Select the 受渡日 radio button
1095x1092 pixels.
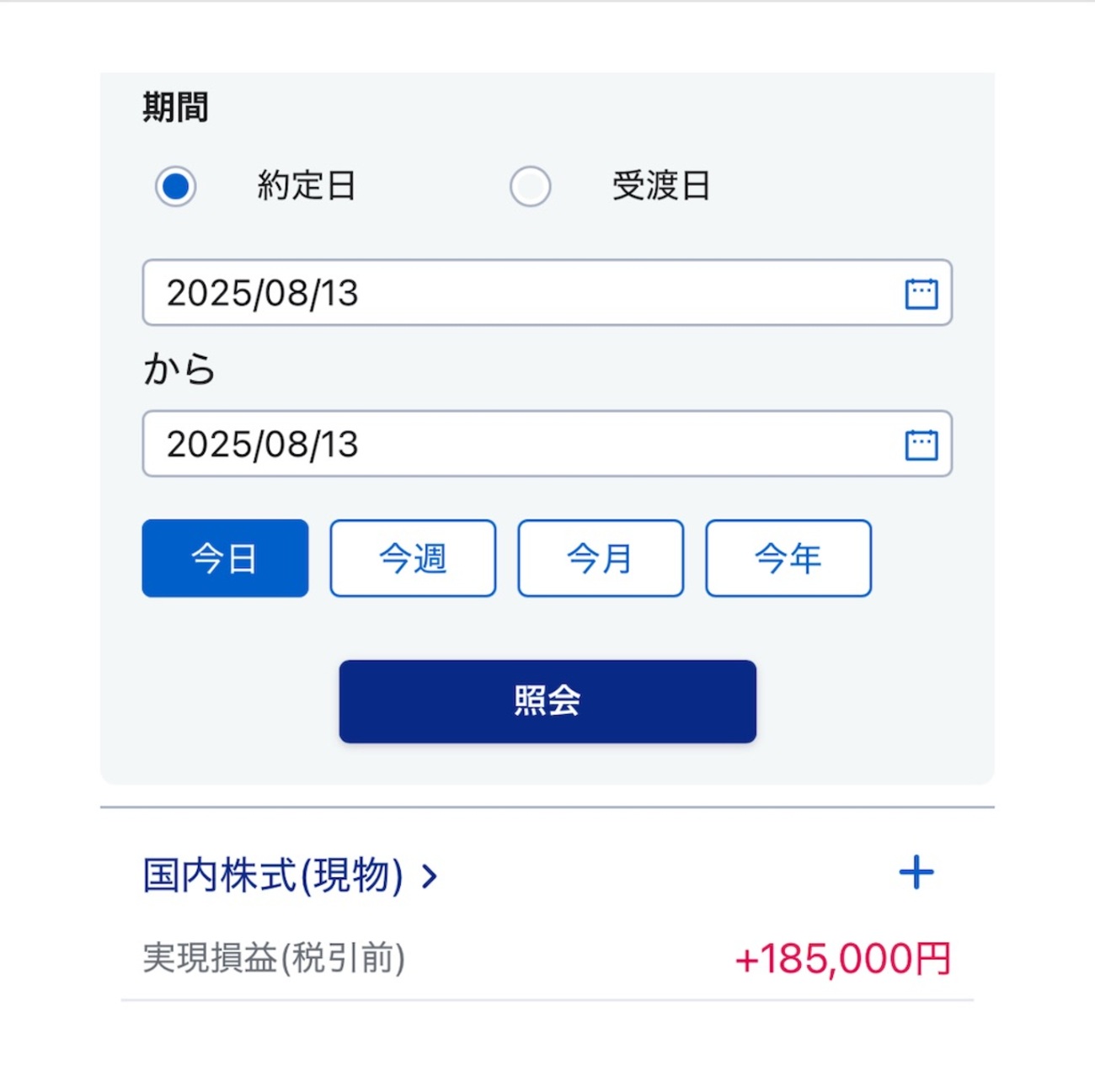point(531,186)
